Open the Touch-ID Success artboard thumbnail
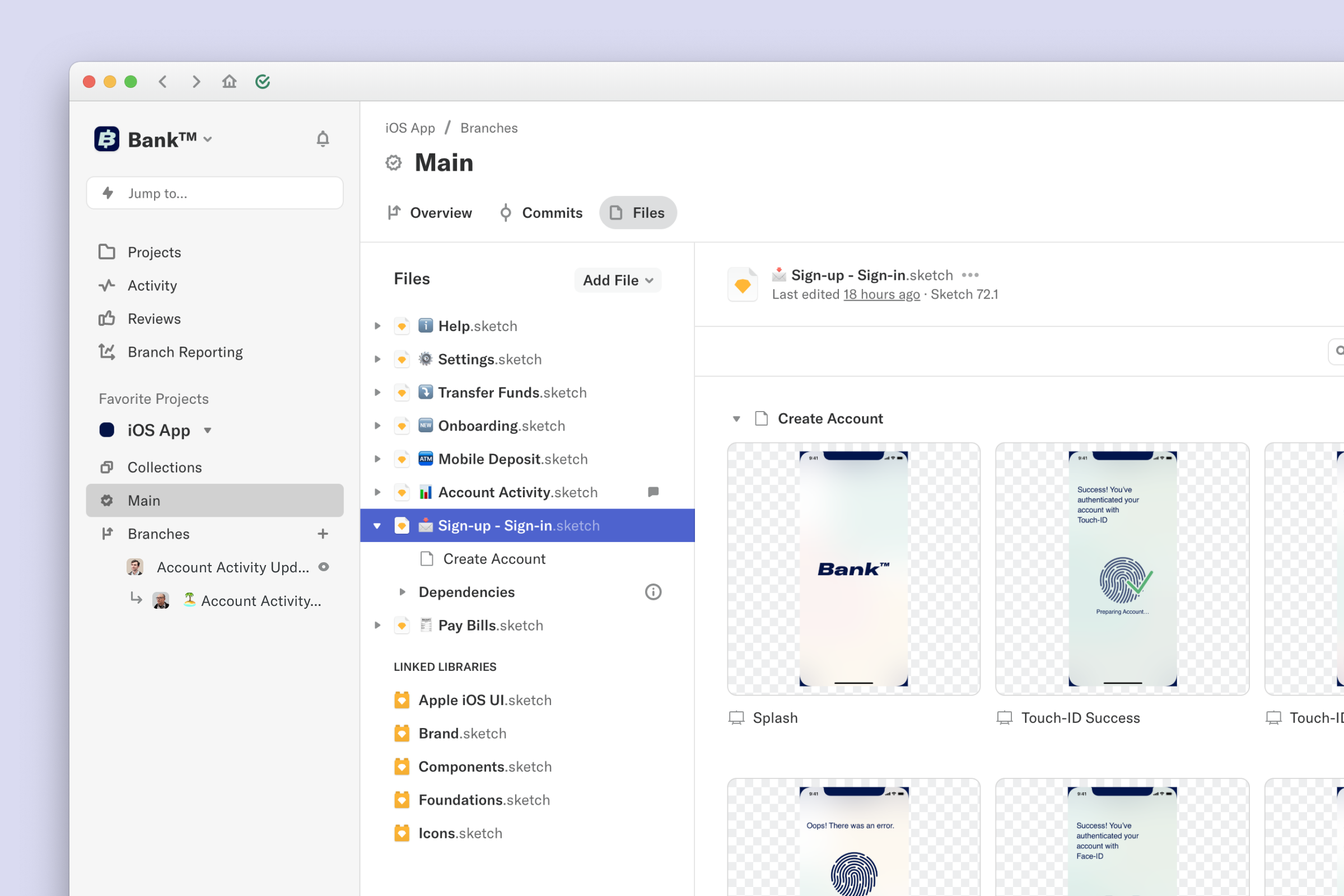The image size is (1344, 896). 1122,568
